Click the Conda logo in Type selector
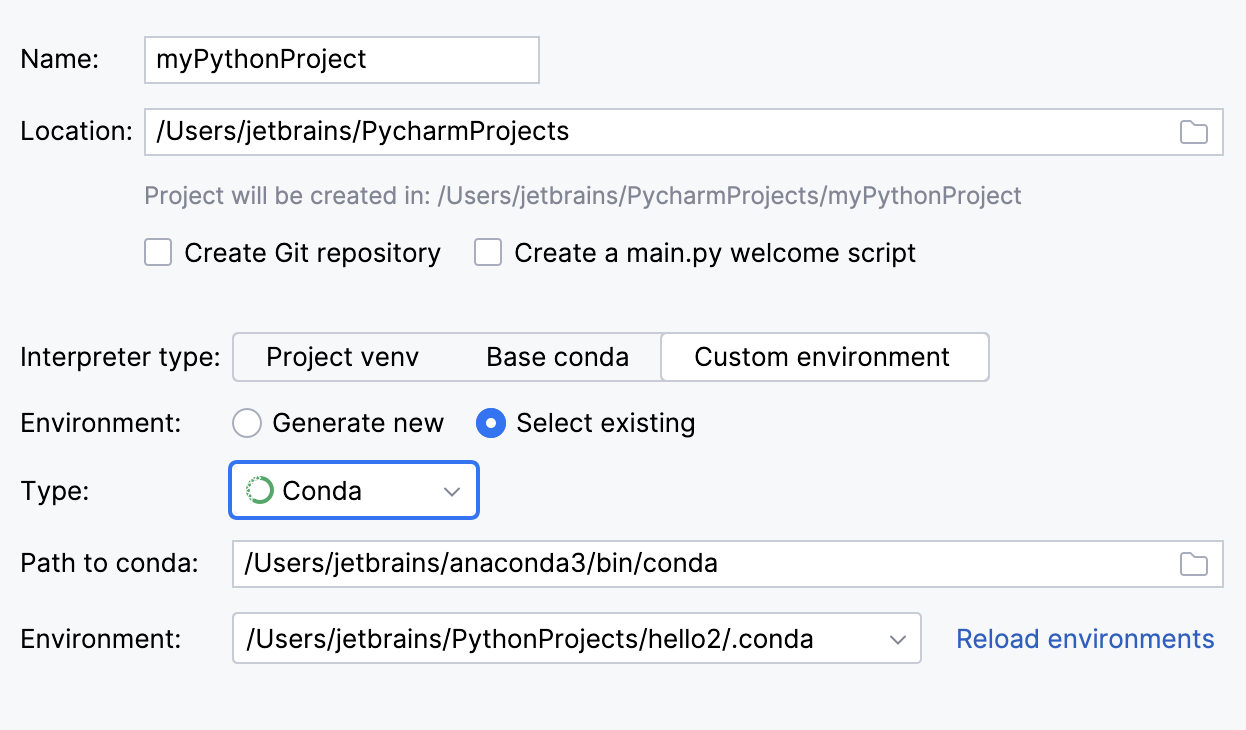The width and height of the screenshot is (1246, 730). [x=259, y=490]
